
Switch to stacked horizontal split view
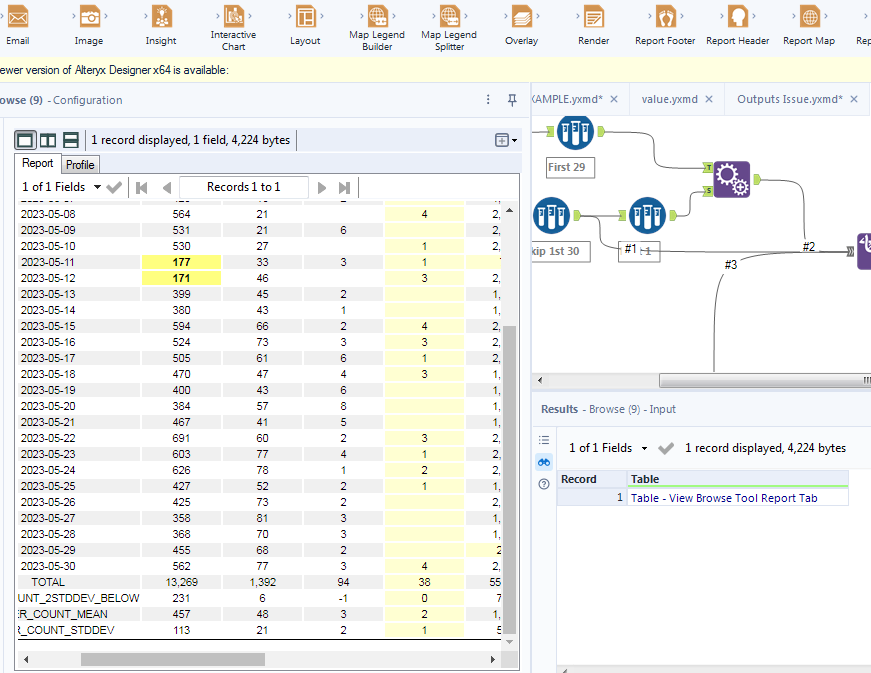point(71,141)
